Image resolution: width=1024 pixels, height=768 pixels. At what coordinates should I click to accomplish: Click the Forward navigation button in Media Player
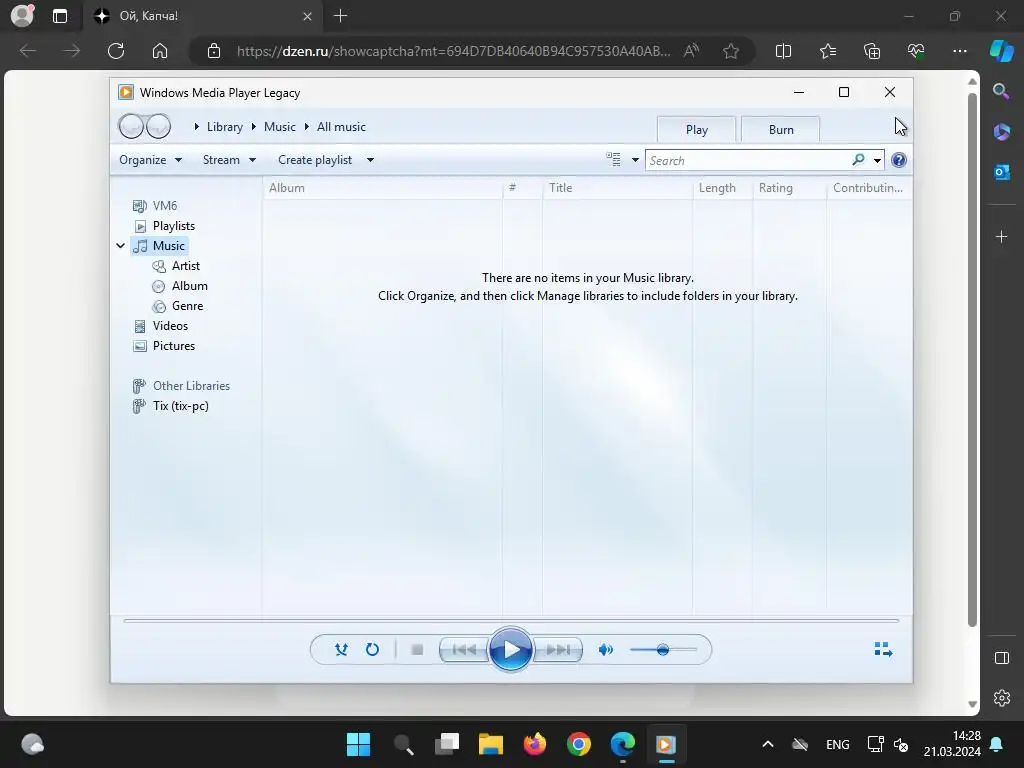(159, 126)
